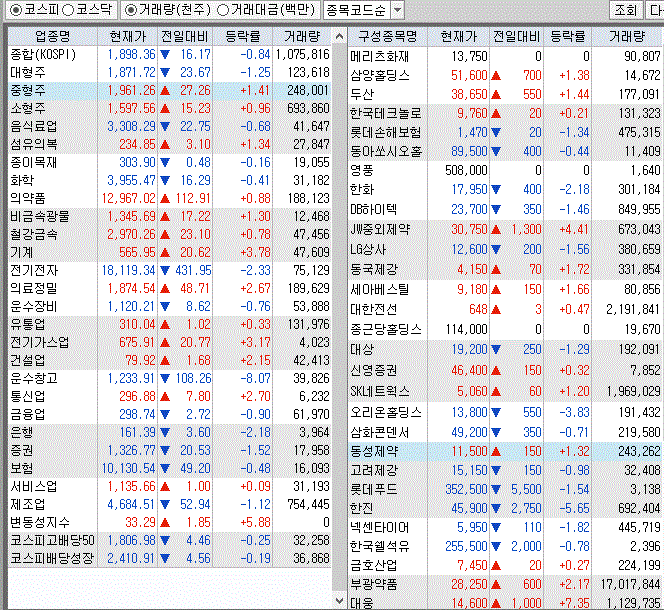Select the 통신업 sector row

click(169, 396)
